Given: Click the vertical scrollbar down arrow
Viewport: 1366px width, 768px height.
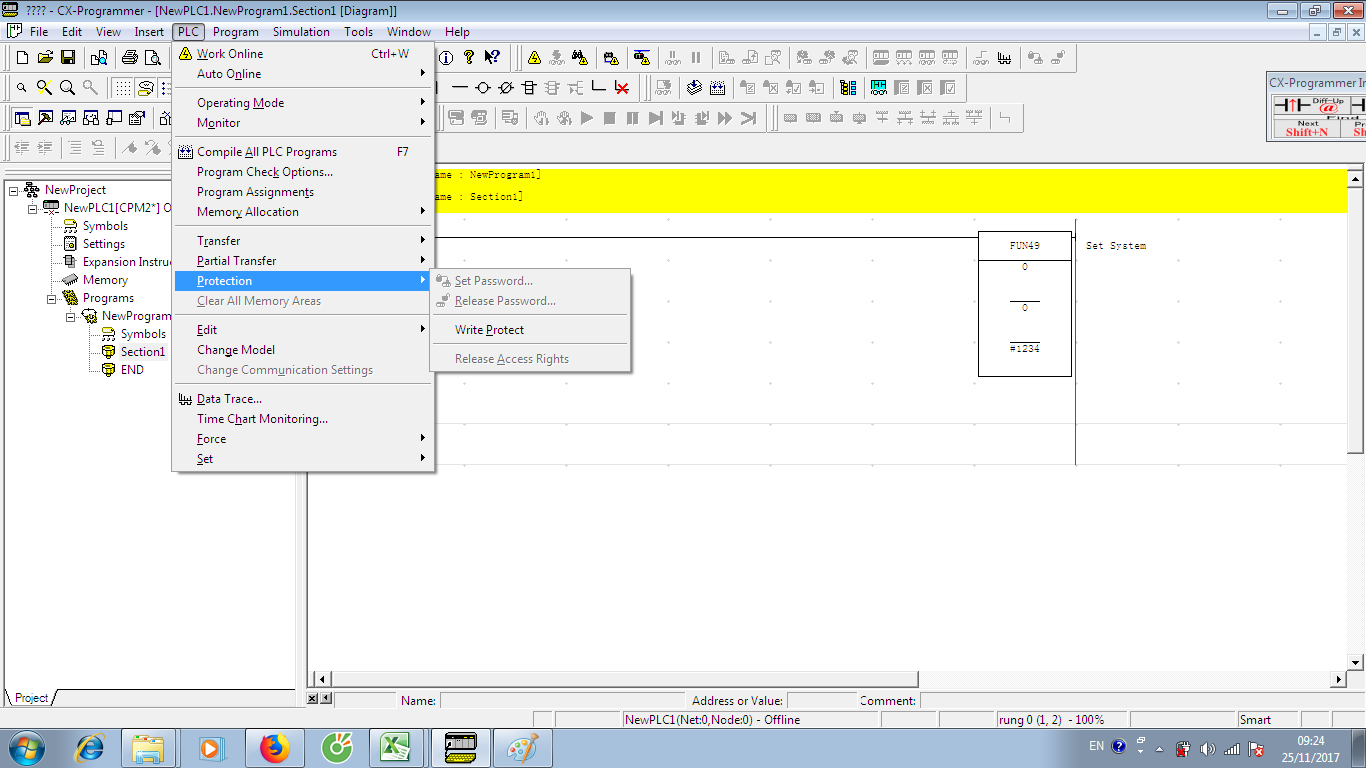Looking at the screenshot, I should tap(1356, 662).
